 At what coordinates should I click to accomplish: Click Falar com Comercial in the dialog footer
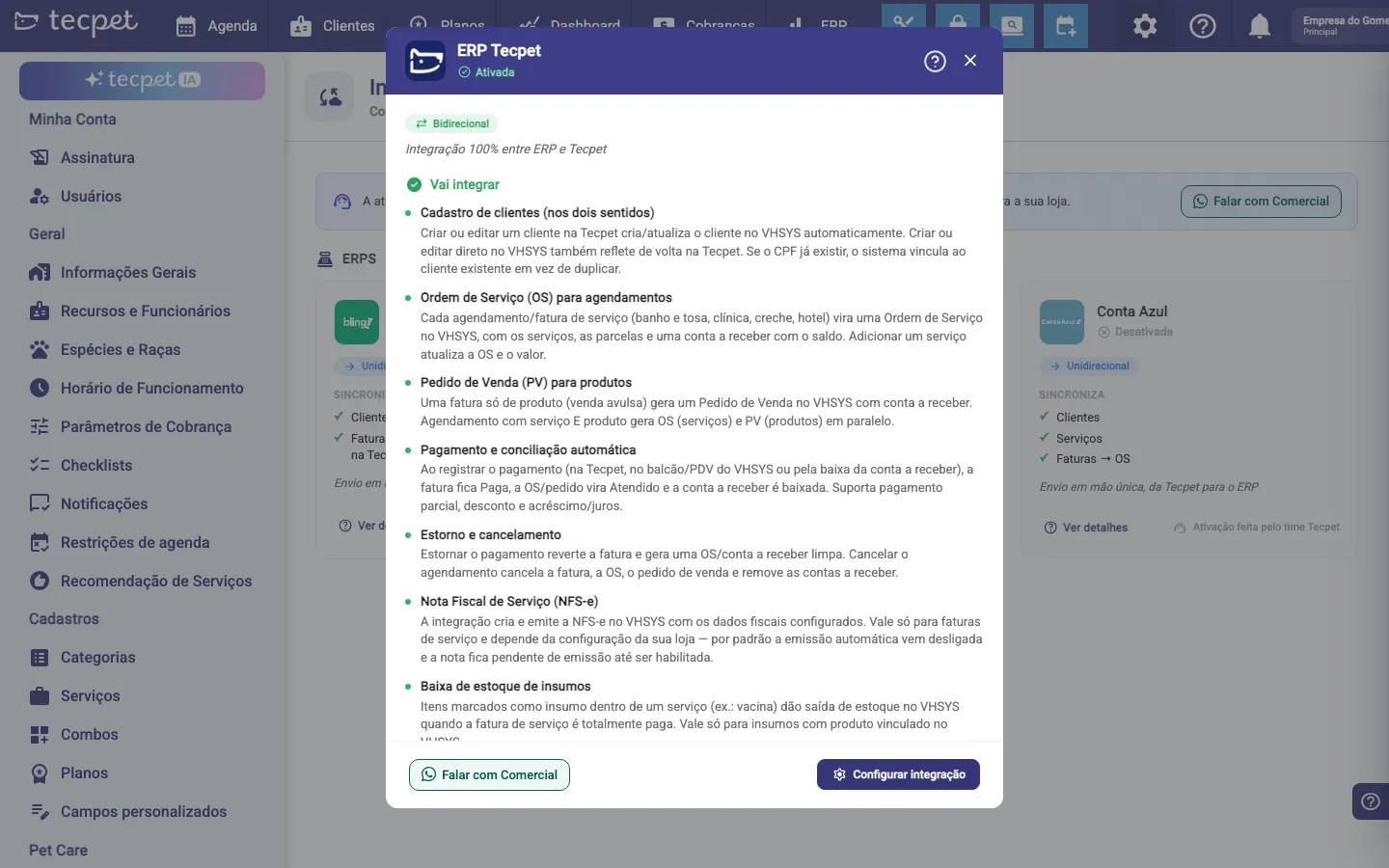click(489, 774)
